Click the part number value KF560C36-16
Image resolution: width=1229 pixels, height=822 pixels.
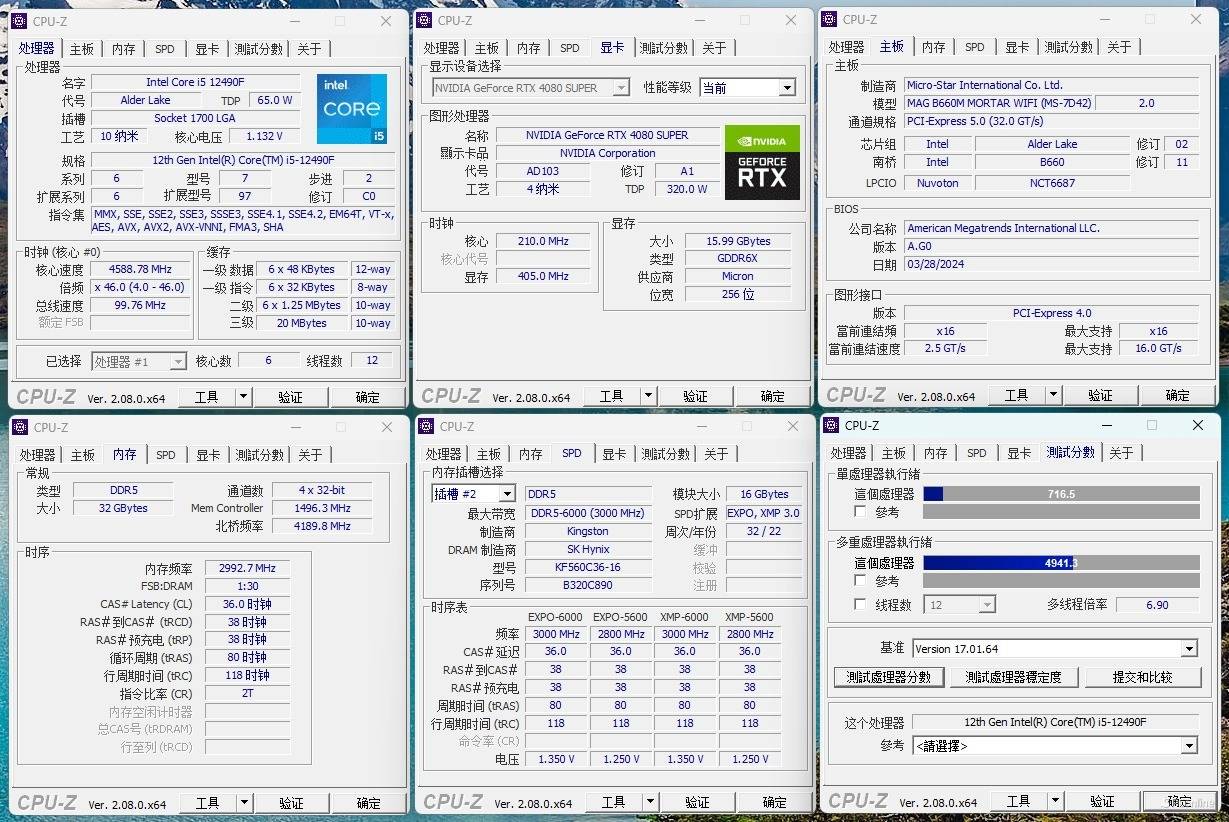pos(588,567)
